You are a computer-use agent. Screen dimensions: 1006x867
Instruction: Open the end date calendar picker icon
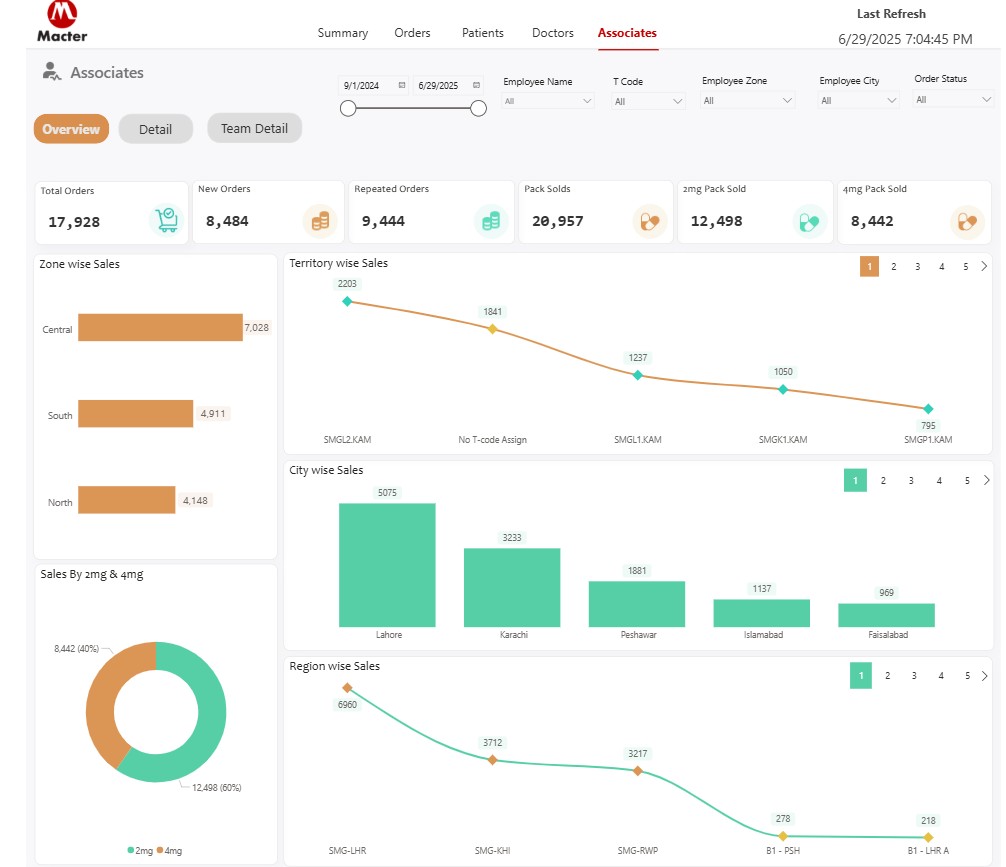(x=476, y=86)
